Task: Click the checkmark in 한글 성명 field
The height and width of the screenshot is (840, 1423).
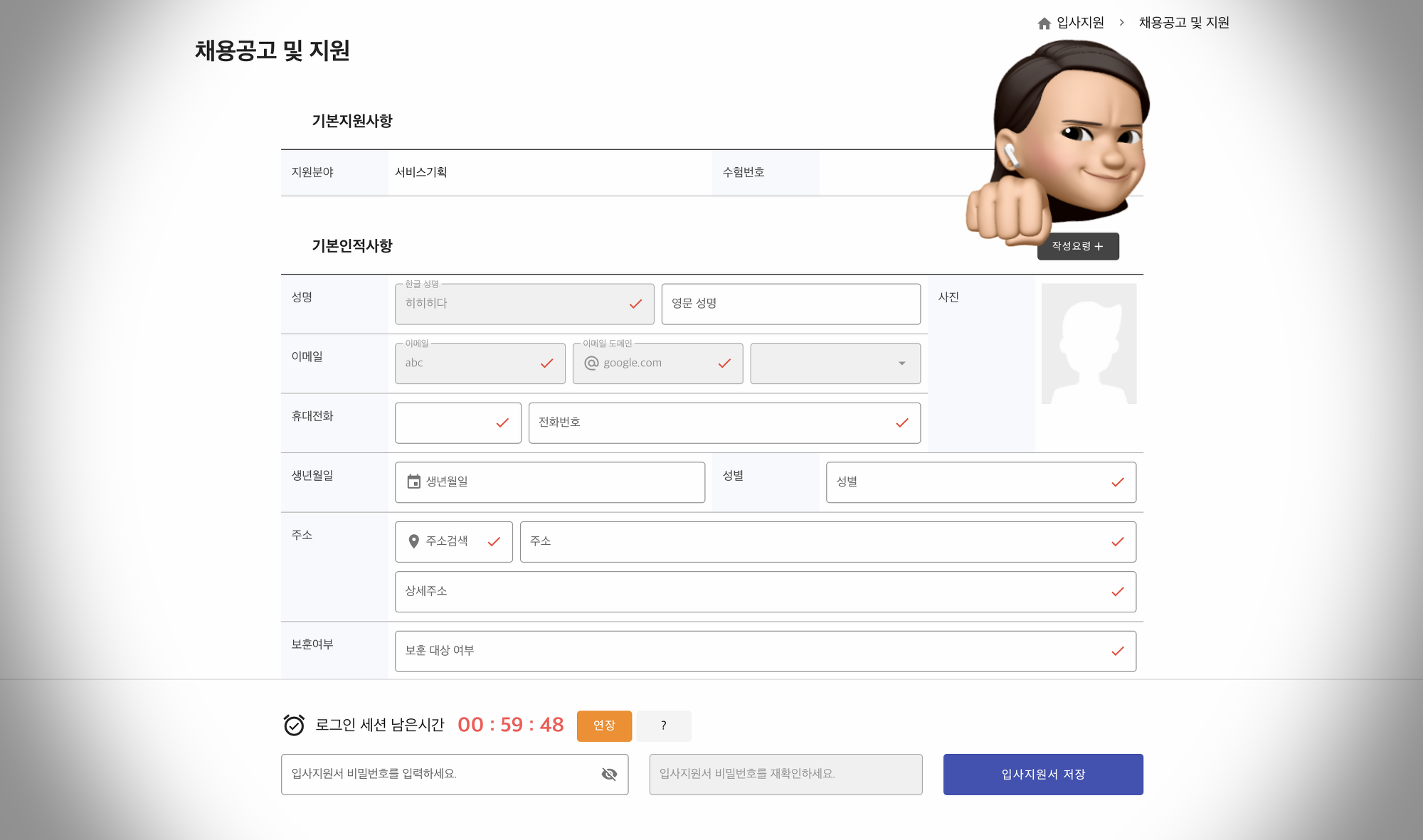Action: pos(635,304)
